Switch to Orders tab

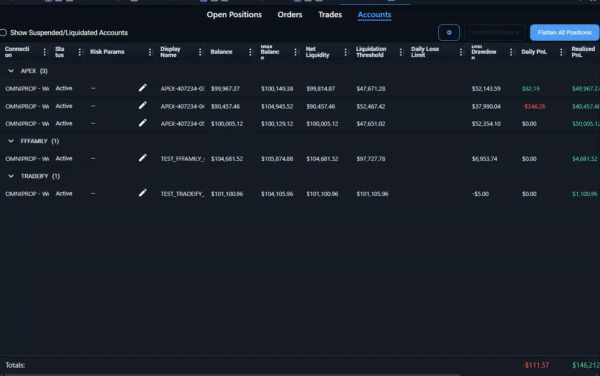290,15
